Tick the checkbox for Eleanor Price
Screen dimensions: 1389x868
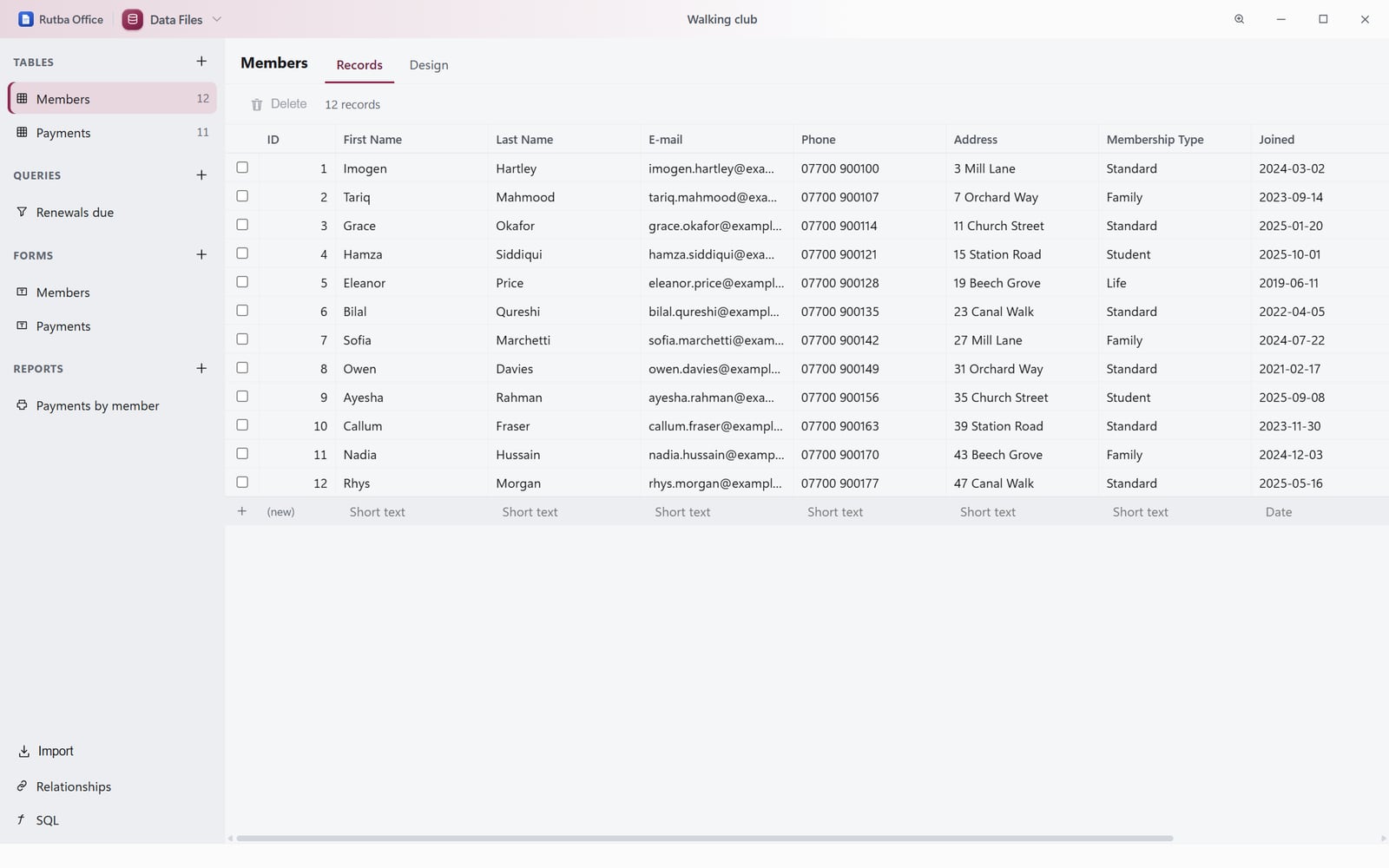242,282
